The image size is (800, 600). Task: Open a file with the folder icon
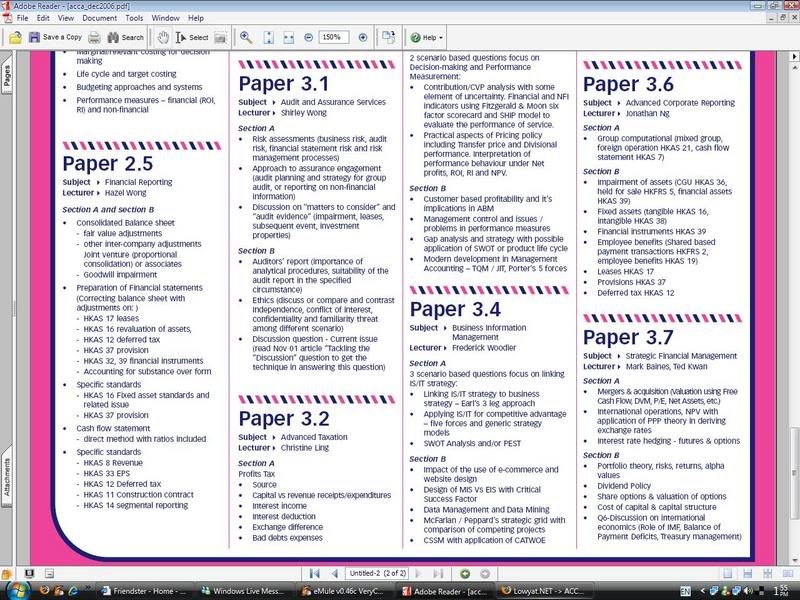coord(15,37)
